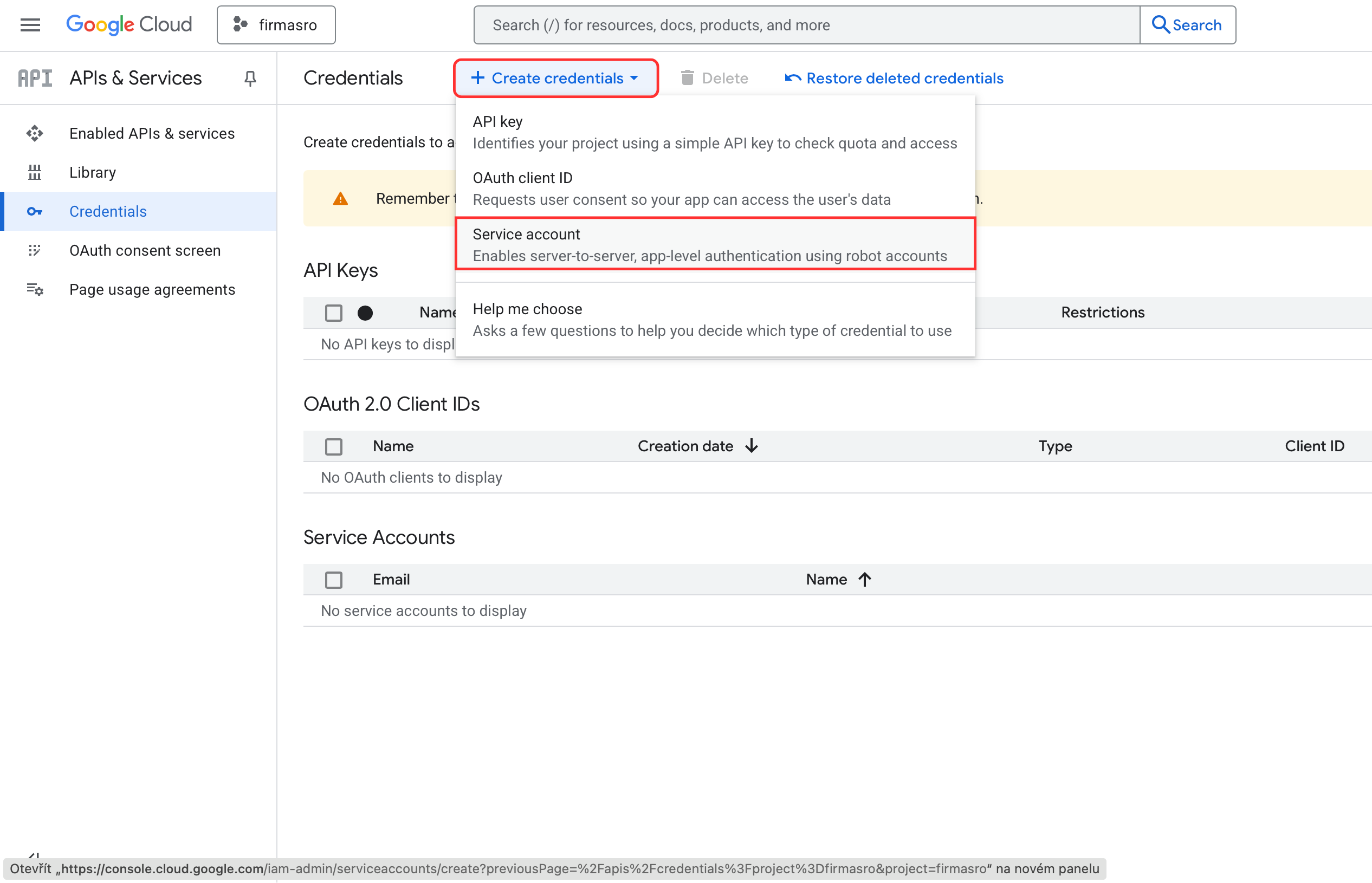Open the firmasro project selector

(x=276, y=25)
